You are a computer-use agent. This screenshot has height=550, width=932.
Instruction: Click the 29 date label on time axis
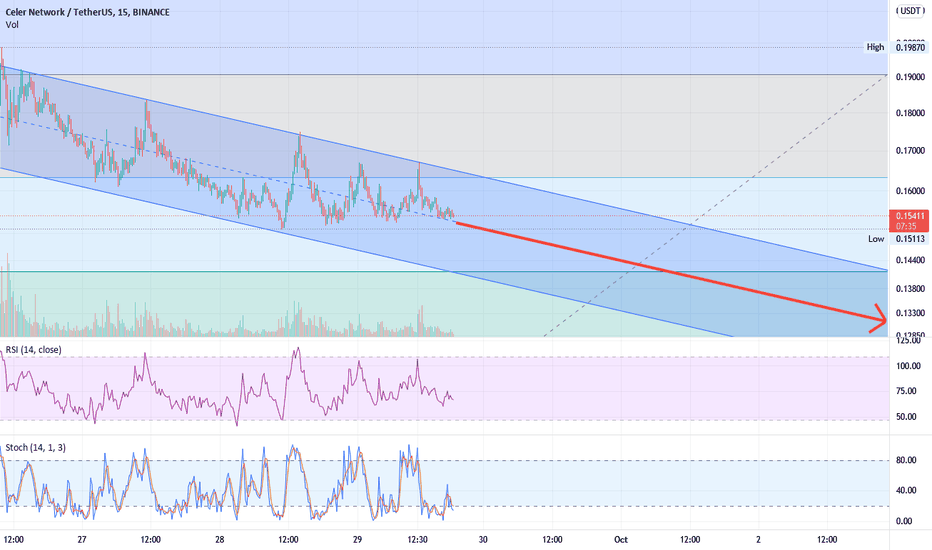(357, 540)
